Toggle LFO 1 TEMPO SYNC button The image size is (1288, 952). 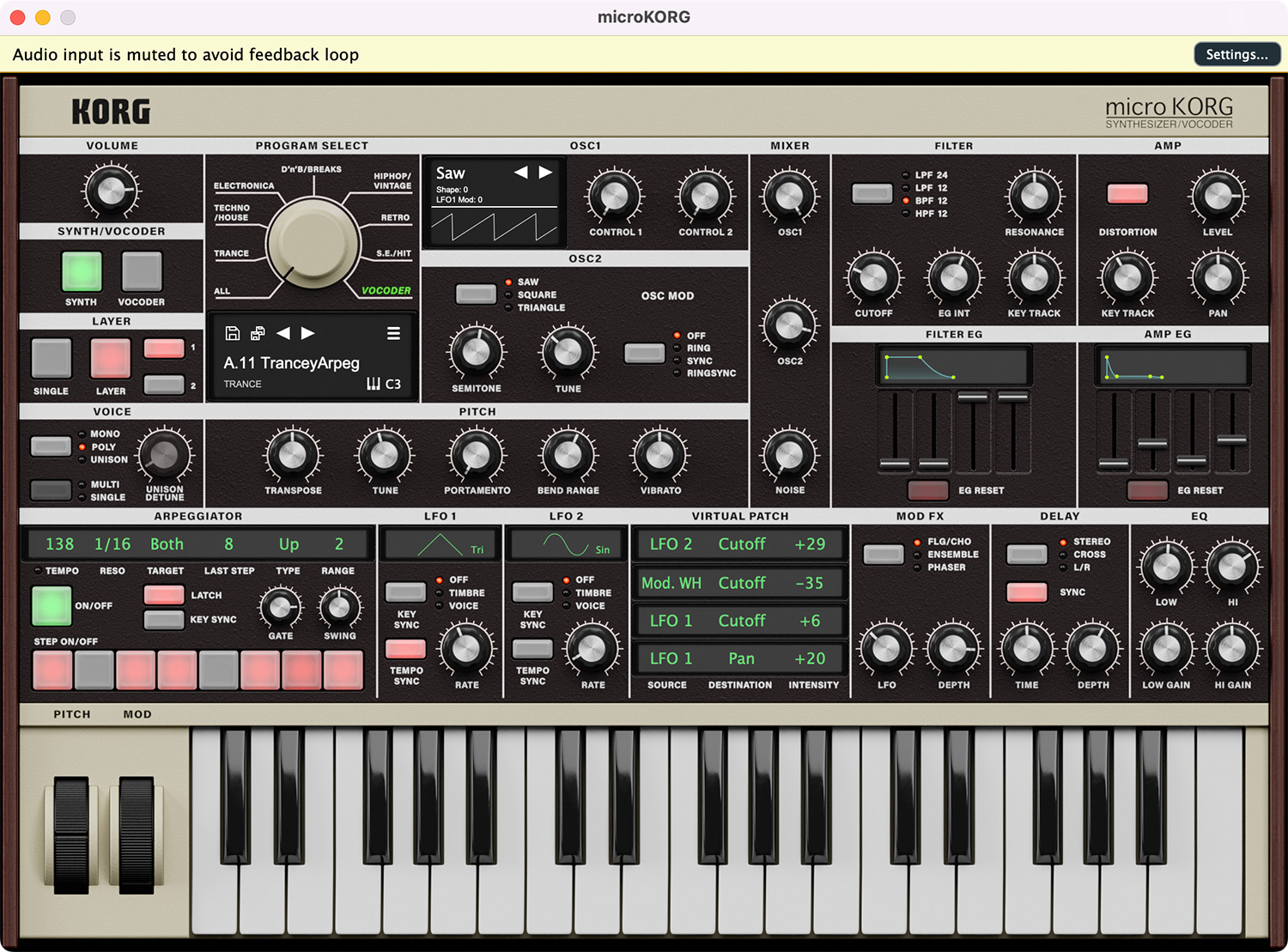[406, 649]
